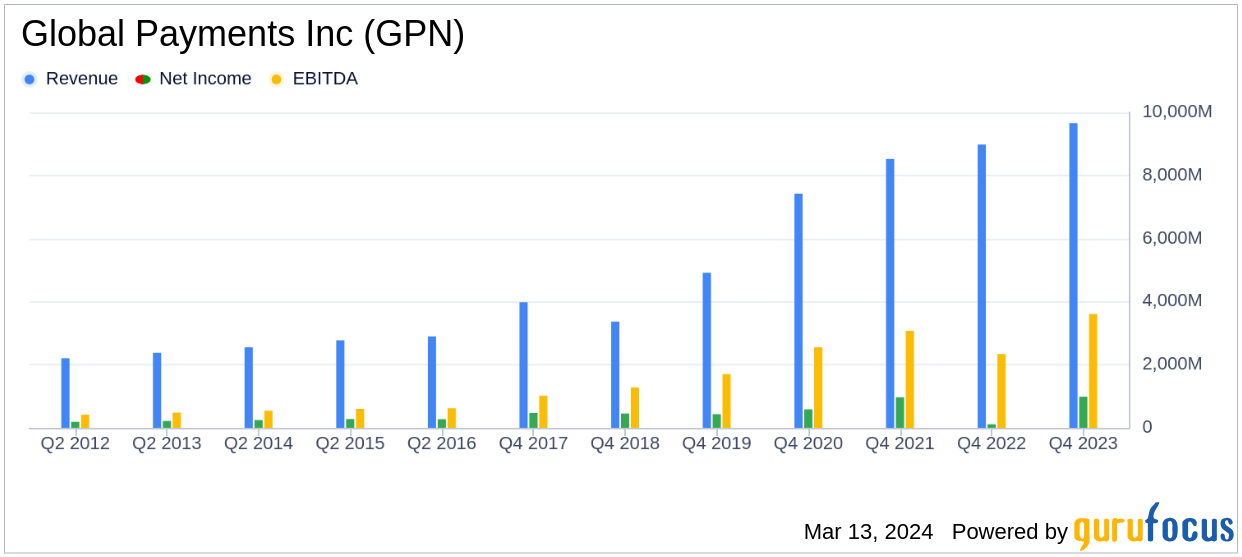Select the Q2 2014 revenue bar

point(249,388)
